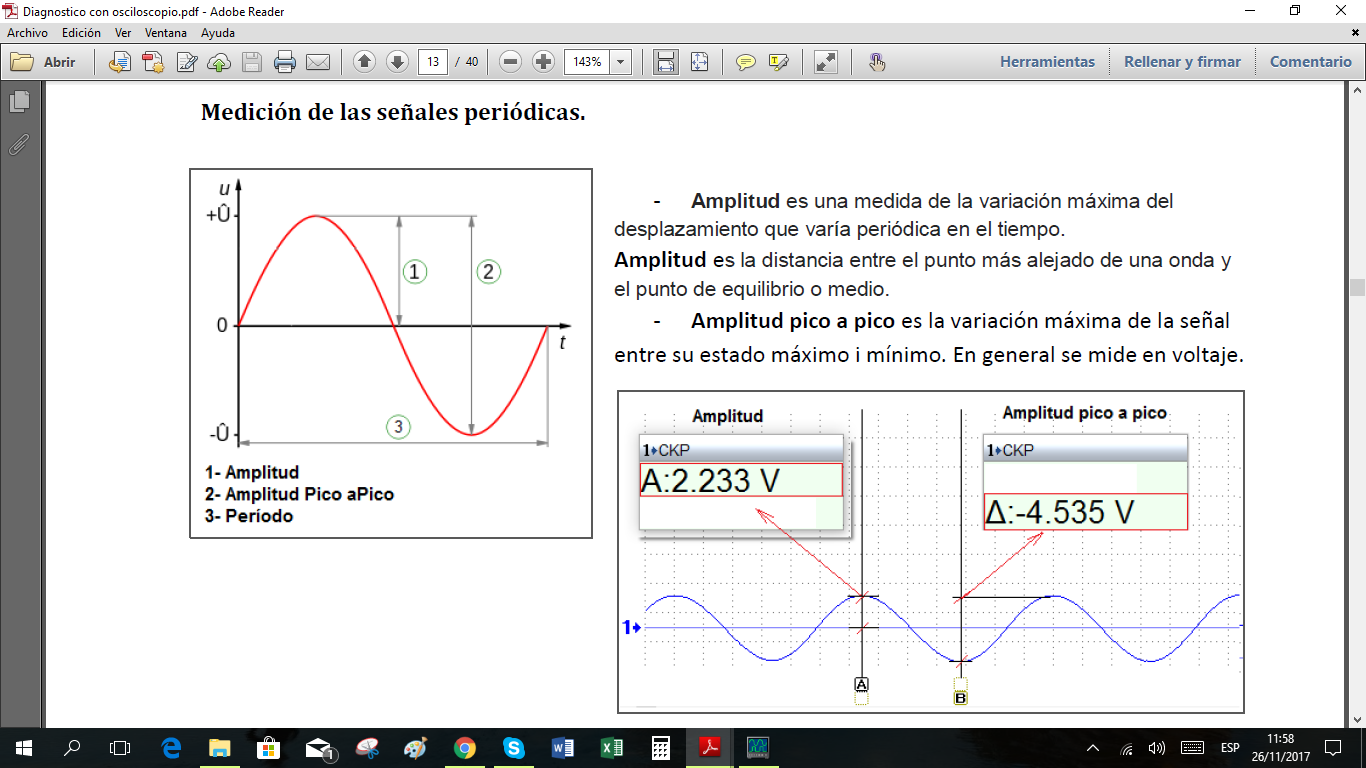
Task: Switch to the Comentario panel
Action: [x=1309, y=61]
